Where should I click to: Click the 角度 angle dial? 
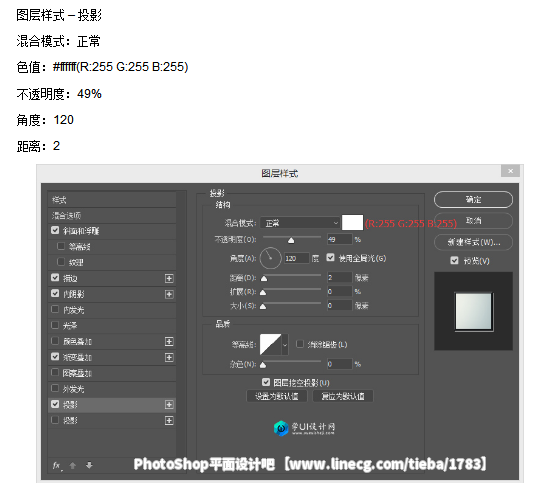click(270, 258)
